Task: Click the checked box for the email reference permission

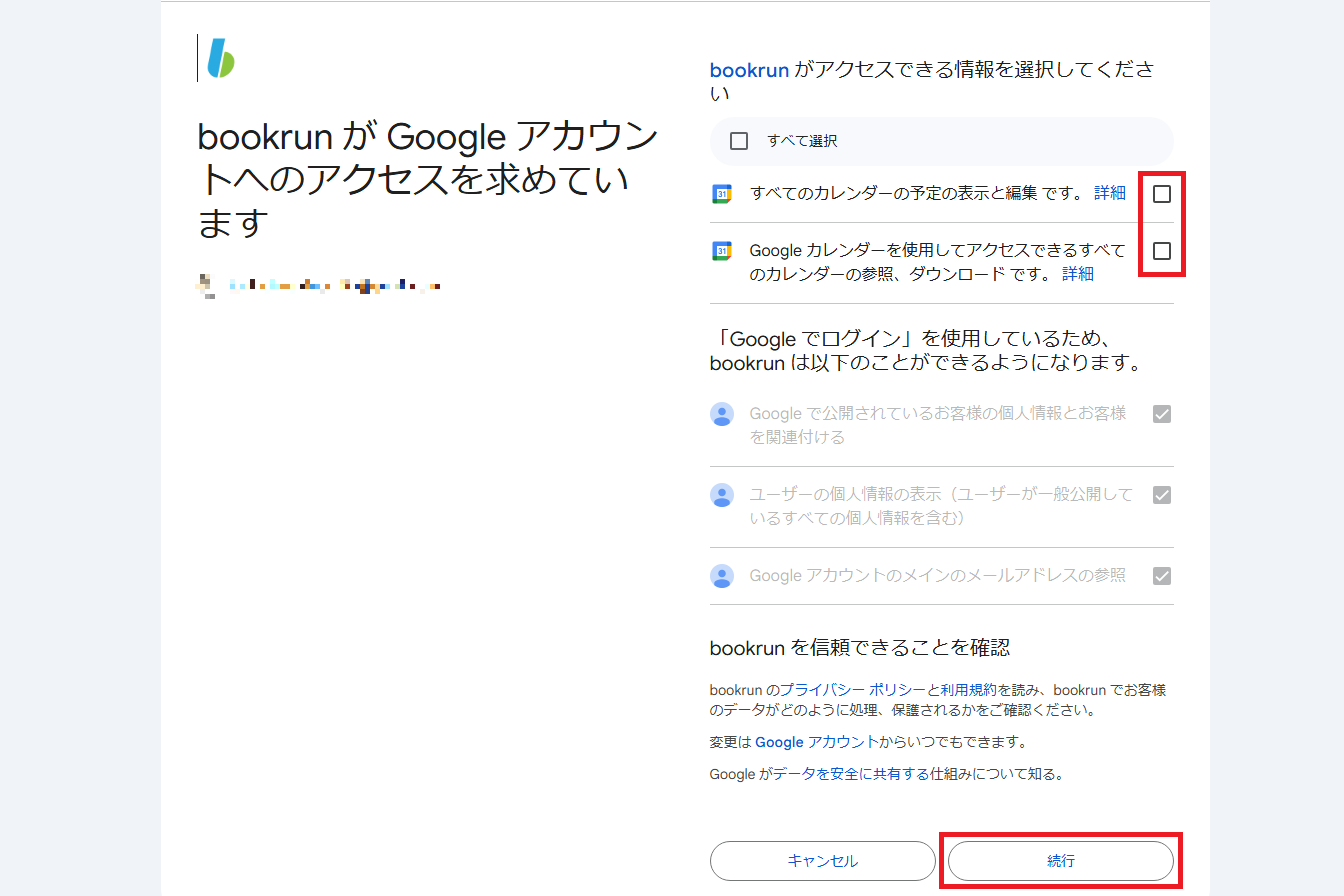Action: point(1161,575)
